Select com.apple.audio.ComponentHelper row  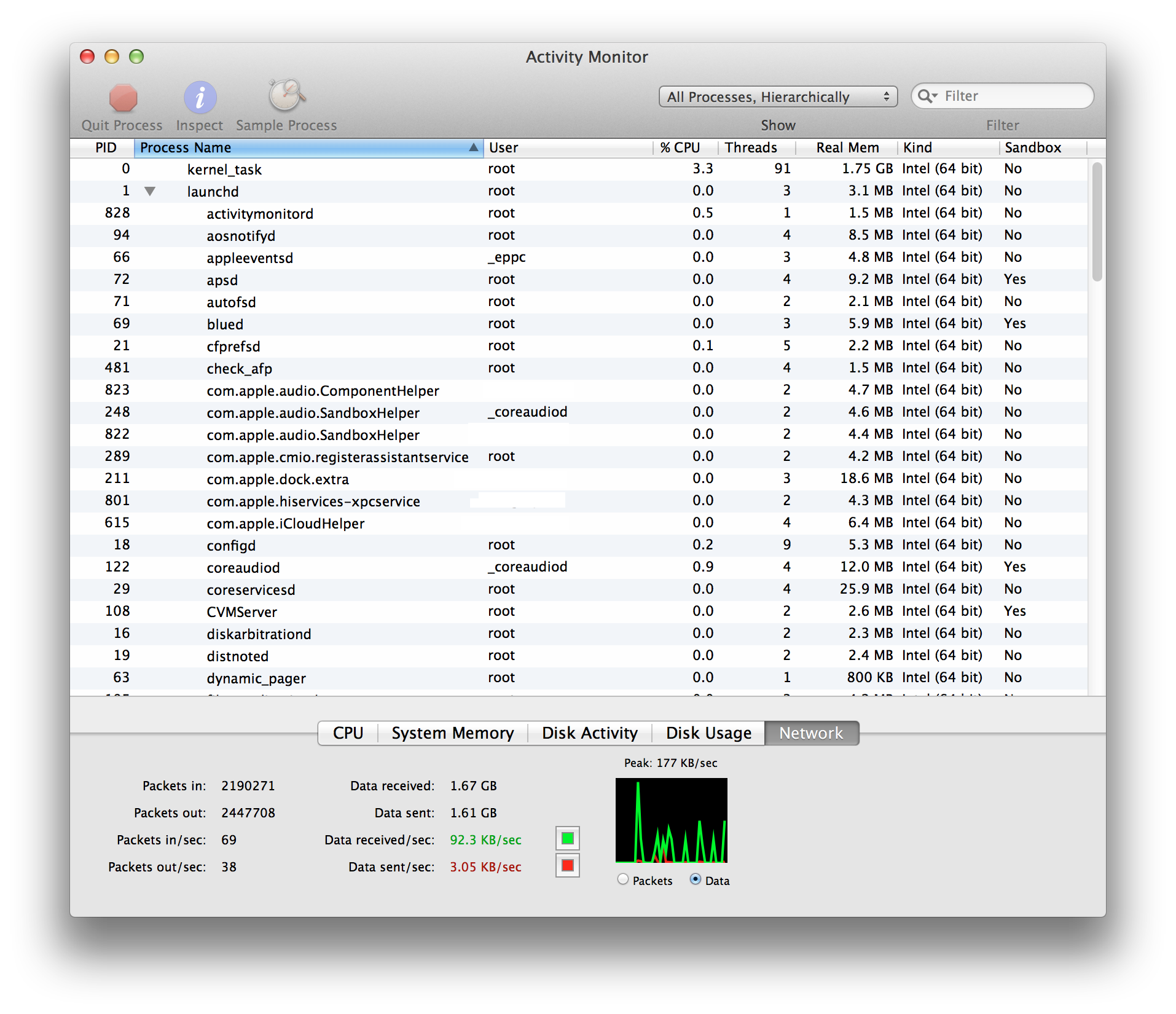579,390
